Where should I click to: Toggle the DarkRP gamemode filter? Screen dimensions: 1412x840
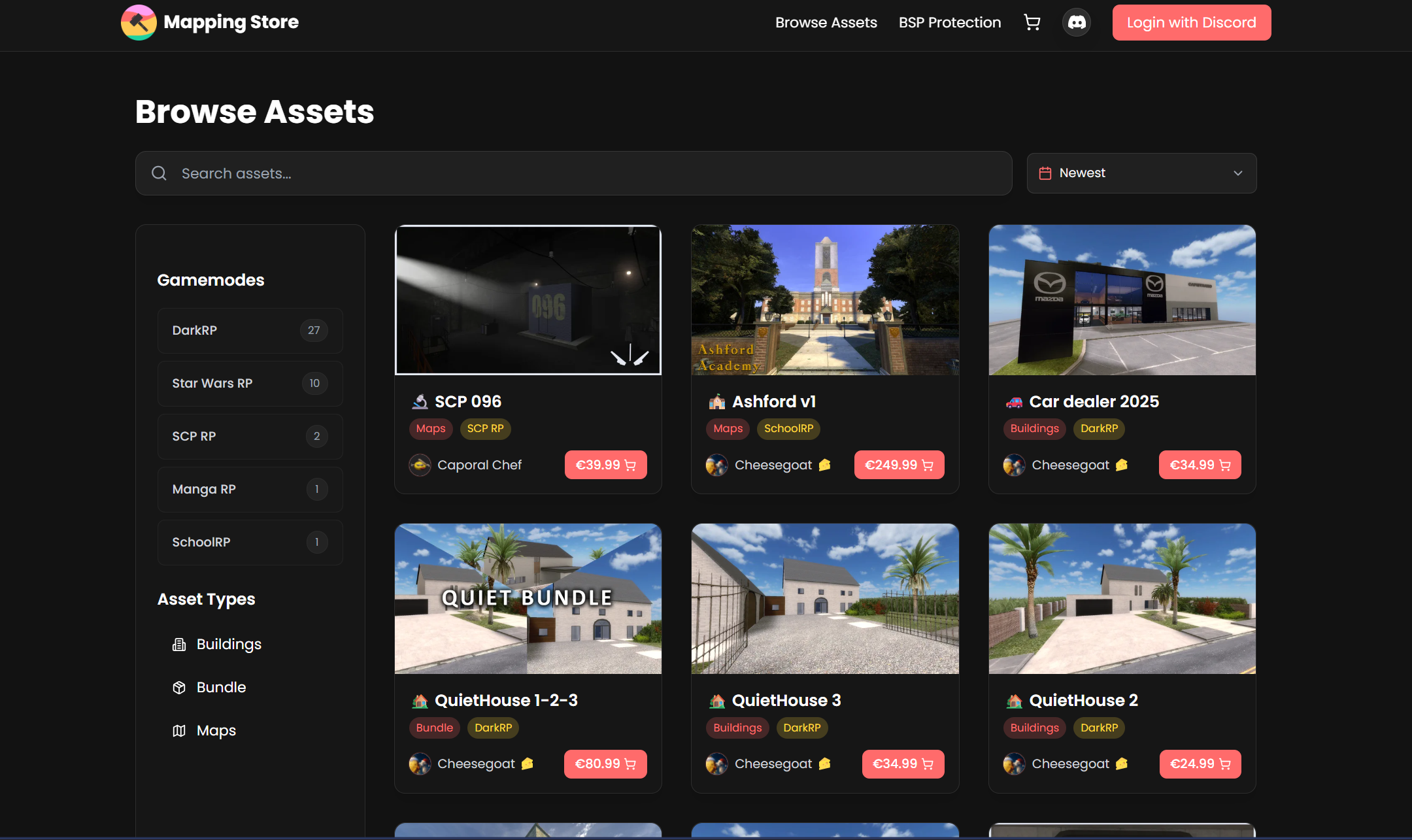point(250,331)
